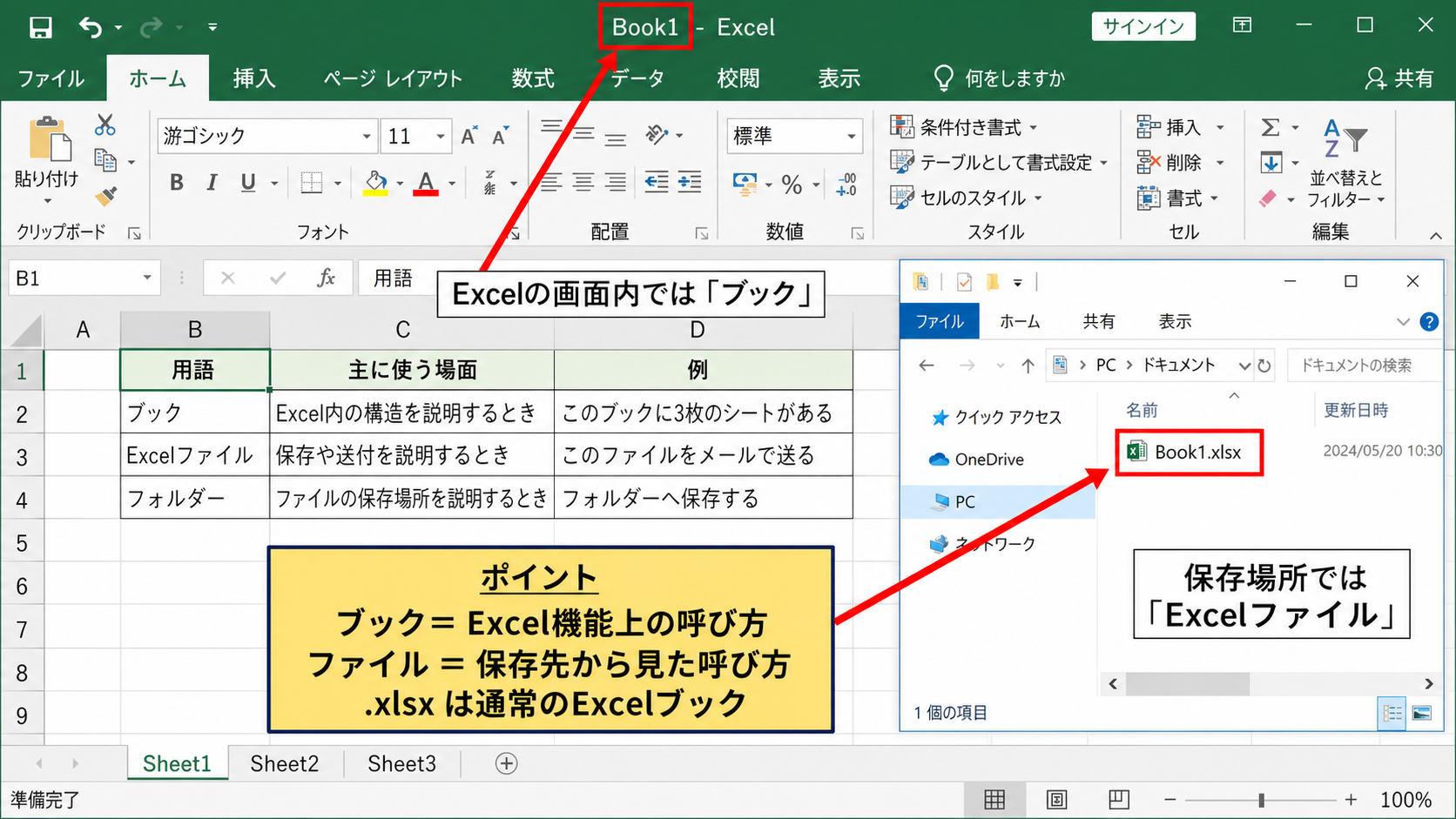Click the Explorer help question mark icon
This screenshot has width=1456, height=819.
coord(1429,322)
